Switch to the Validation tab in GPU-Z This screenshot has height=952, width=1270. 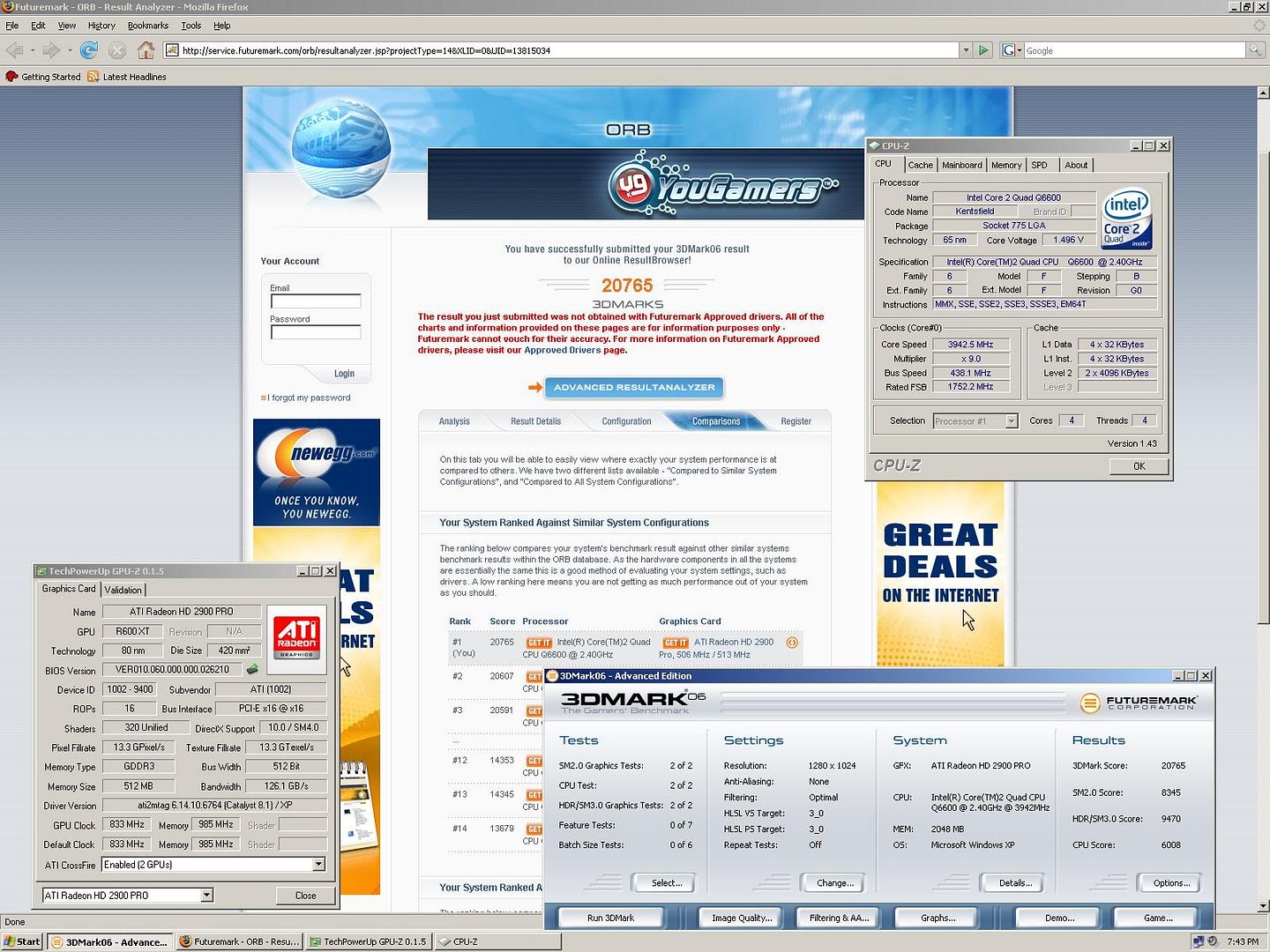coord(123,590)
